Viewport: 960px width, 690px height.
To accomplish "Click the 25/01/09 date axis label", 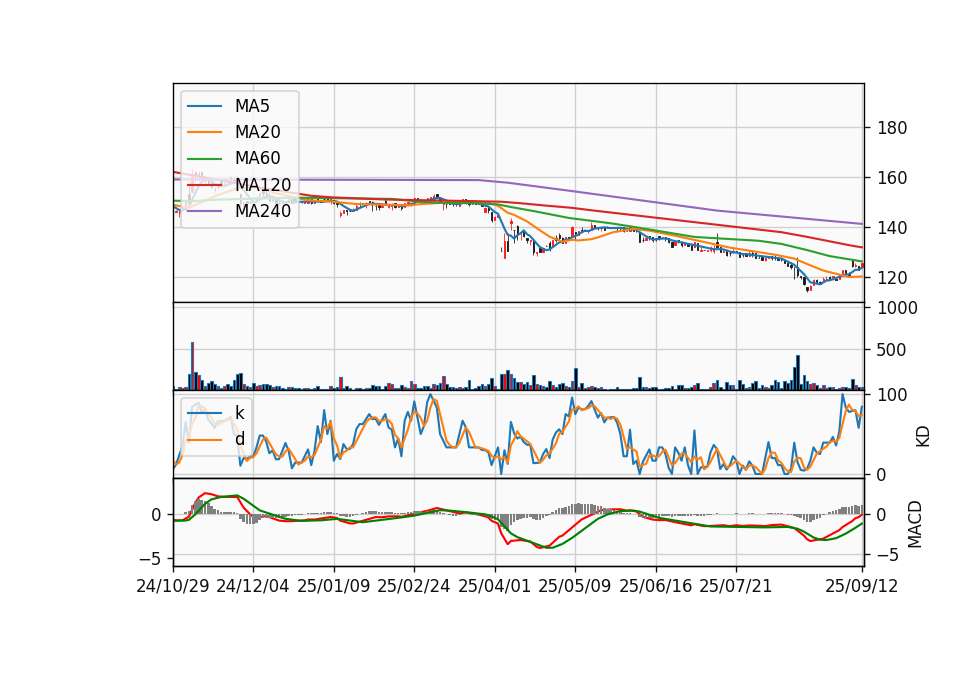I will 334,586.
